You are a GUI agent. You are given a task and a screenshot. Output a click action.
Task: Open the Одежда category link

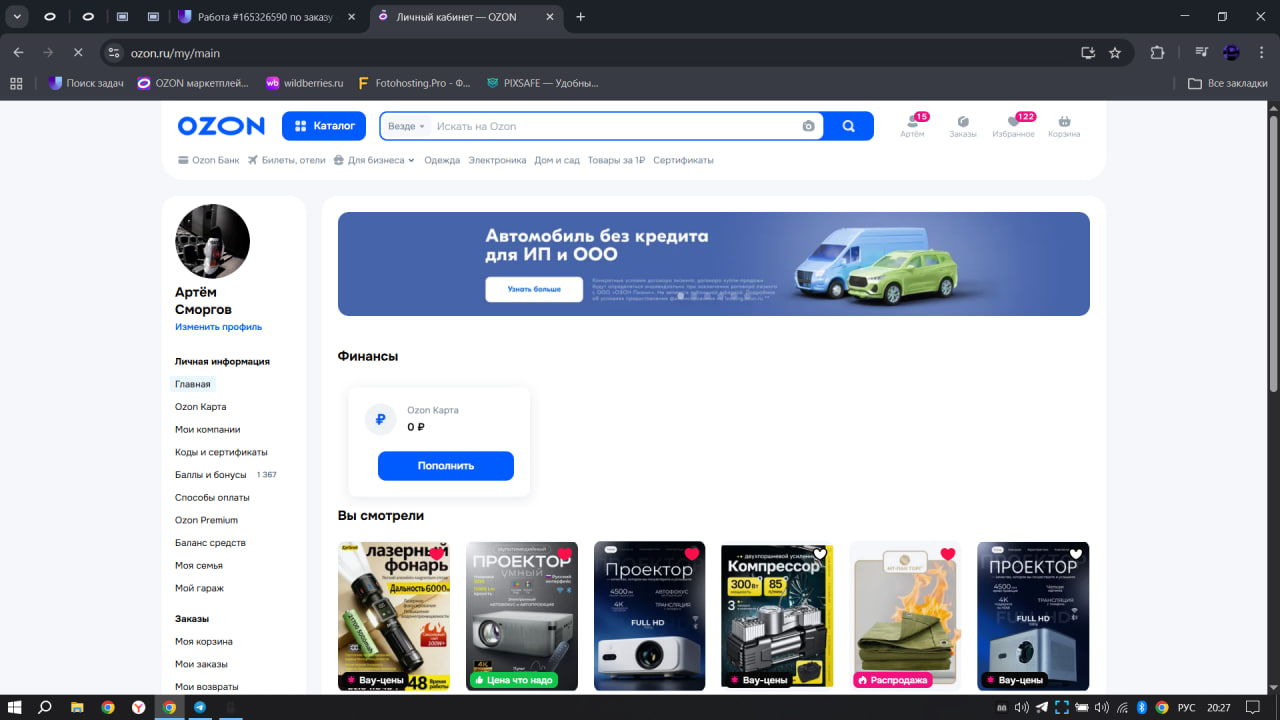[442, 160]
